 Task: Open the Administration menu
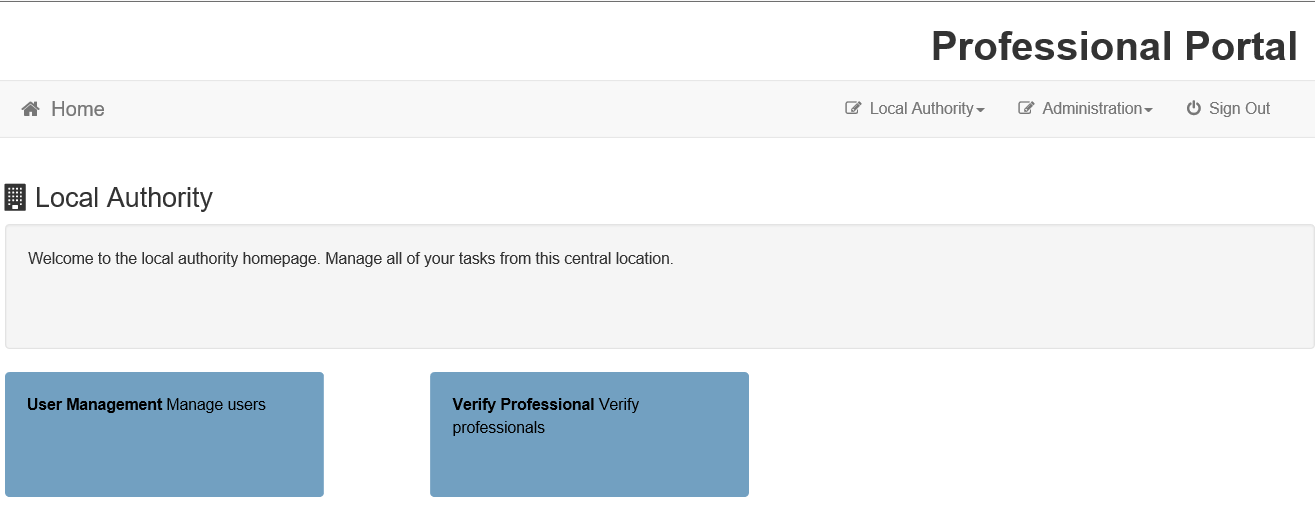pos(1085,108)
